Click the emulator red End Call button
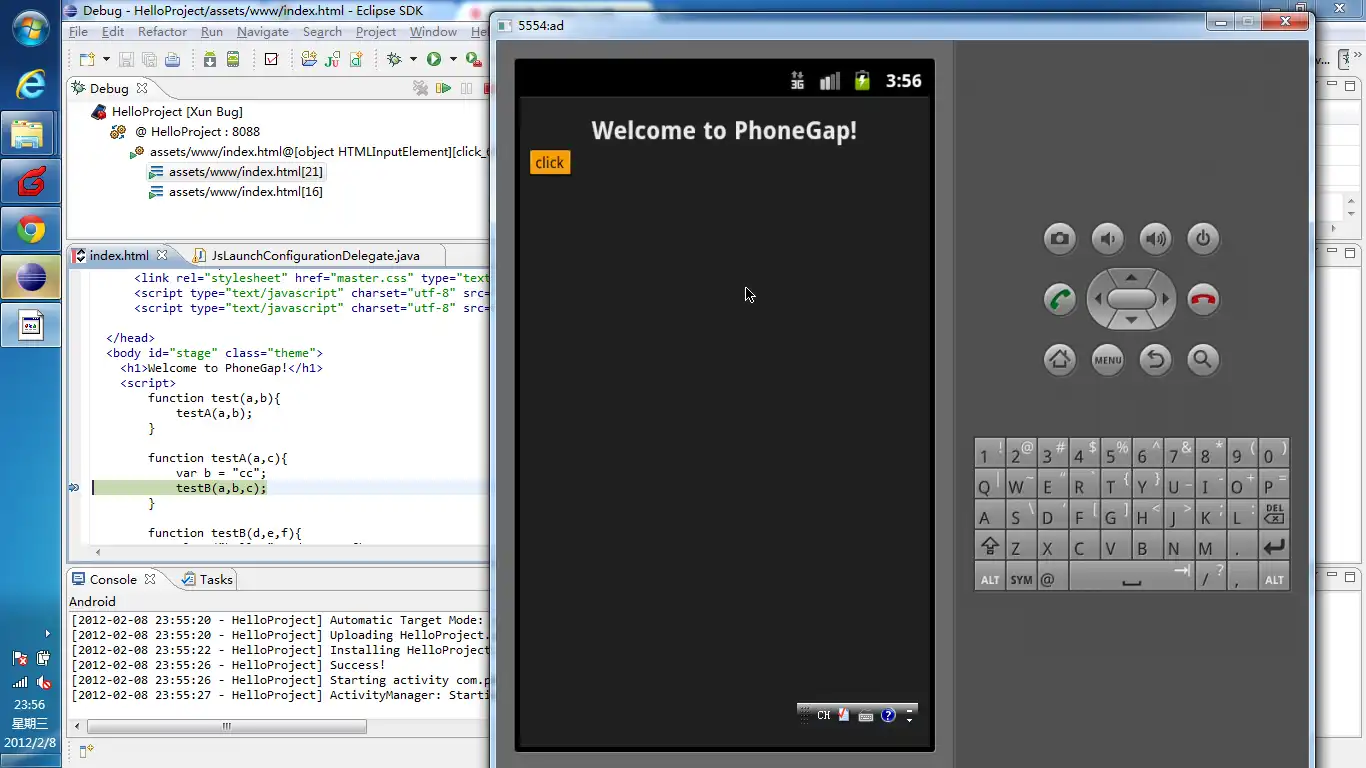 (x=1203, y=299)
